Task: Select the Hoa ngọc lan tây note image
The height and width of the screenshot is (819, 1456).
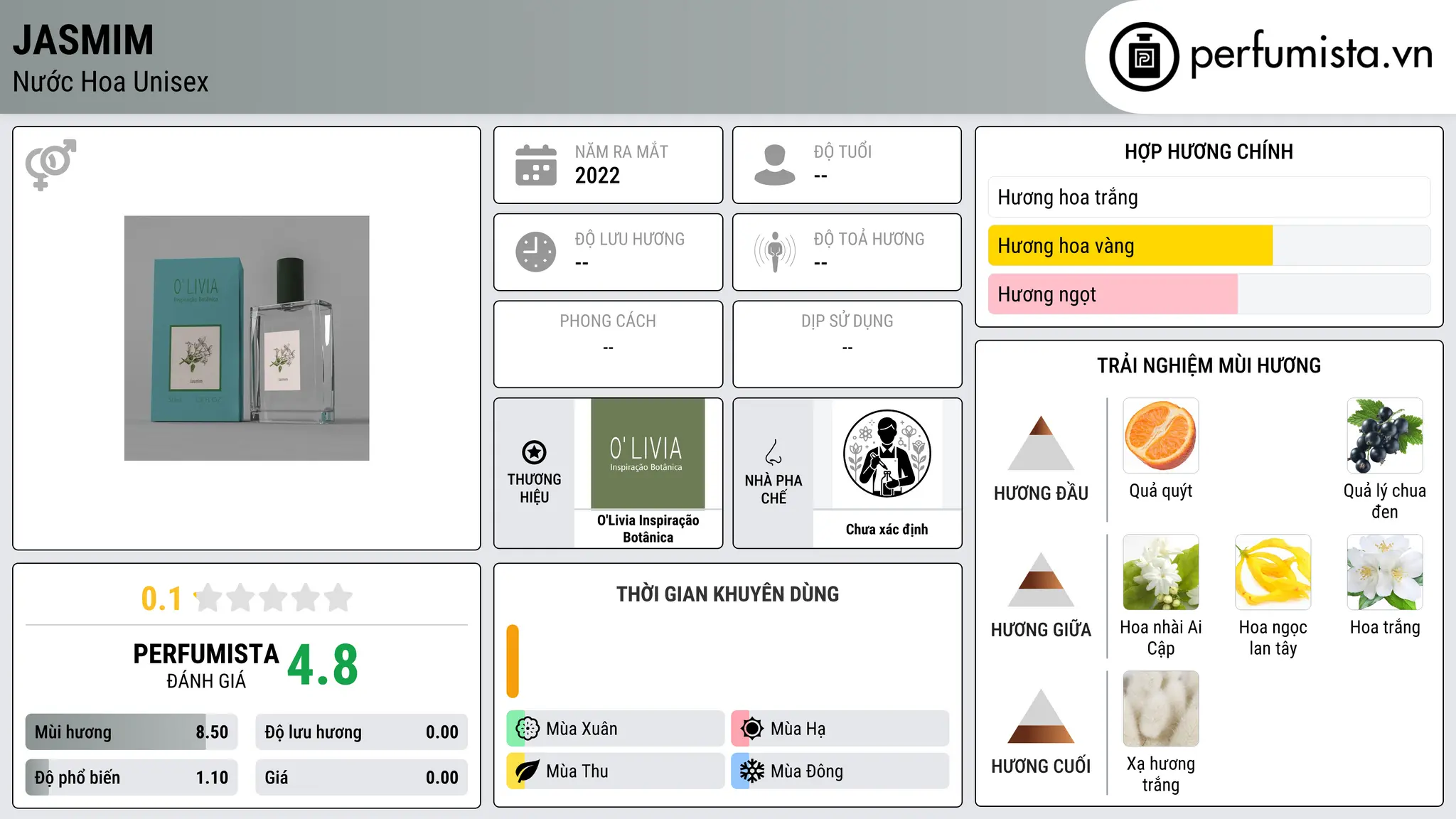Action: pos(1273,572)
